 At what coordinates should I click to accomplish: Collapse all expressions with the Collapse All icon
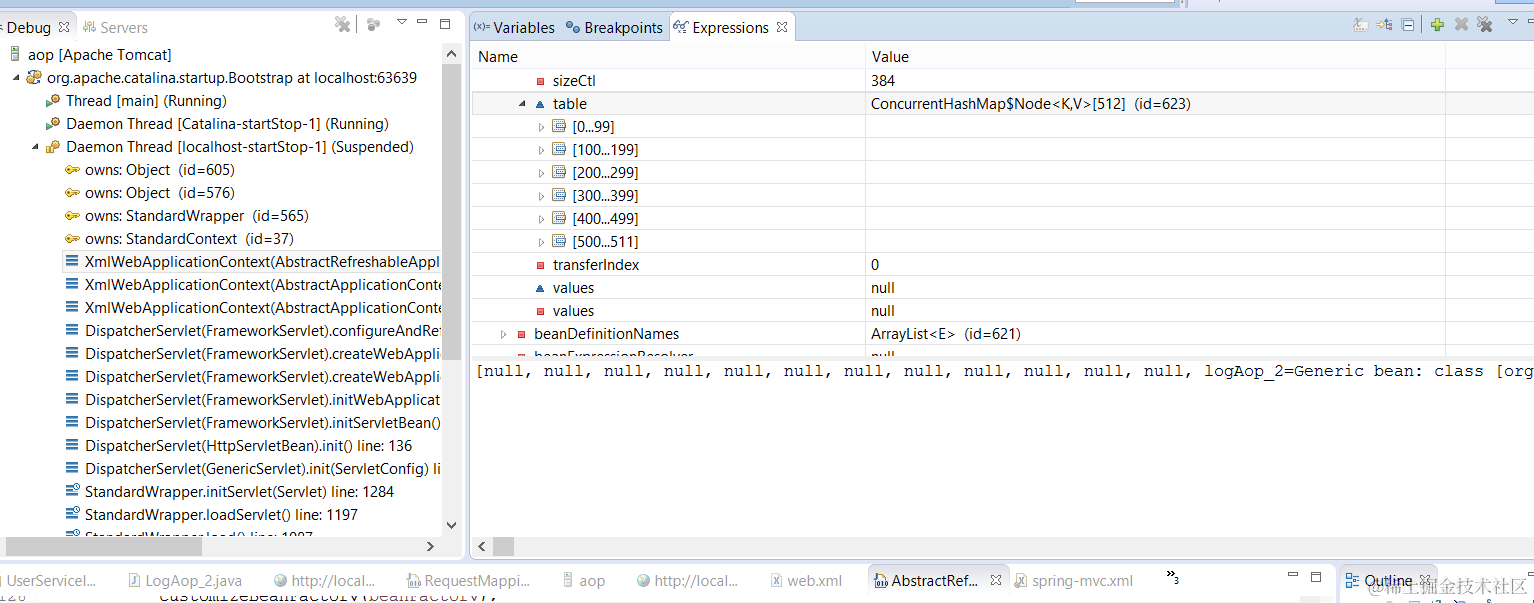(1408, 25)
